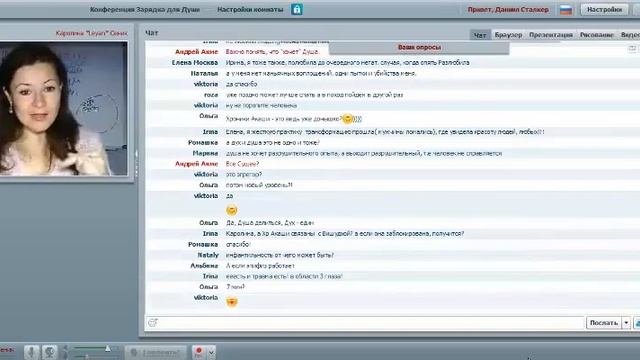The width and height of the screenshot is (640, 360).
Task: Click the Наталья name in chat
Action: point(204,73)
